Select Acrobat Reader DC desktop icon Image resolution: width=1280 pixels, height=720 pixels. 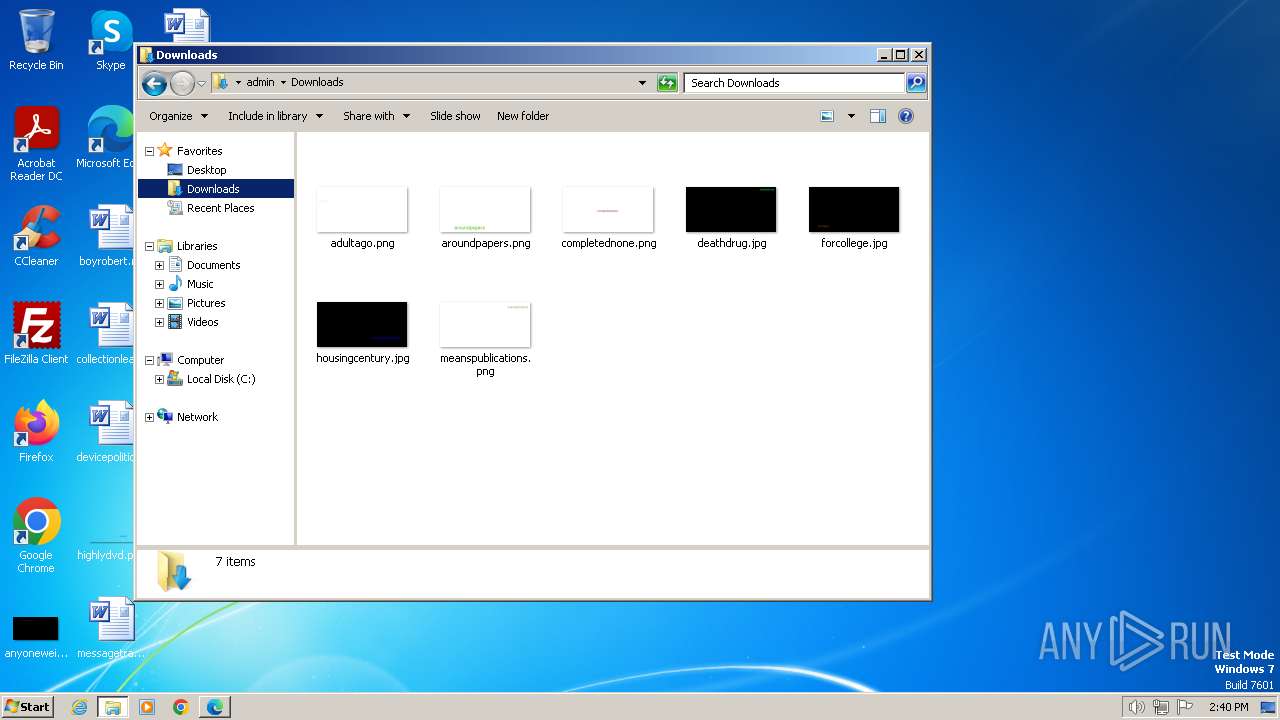coord(36,145)
